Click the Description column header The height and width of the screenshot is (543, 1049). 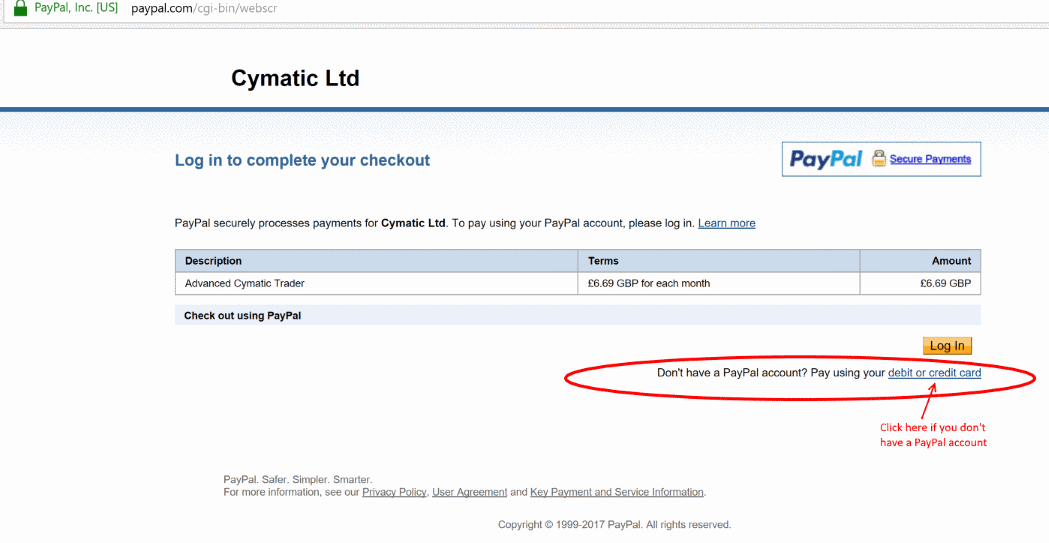click(x=377, y=261)
